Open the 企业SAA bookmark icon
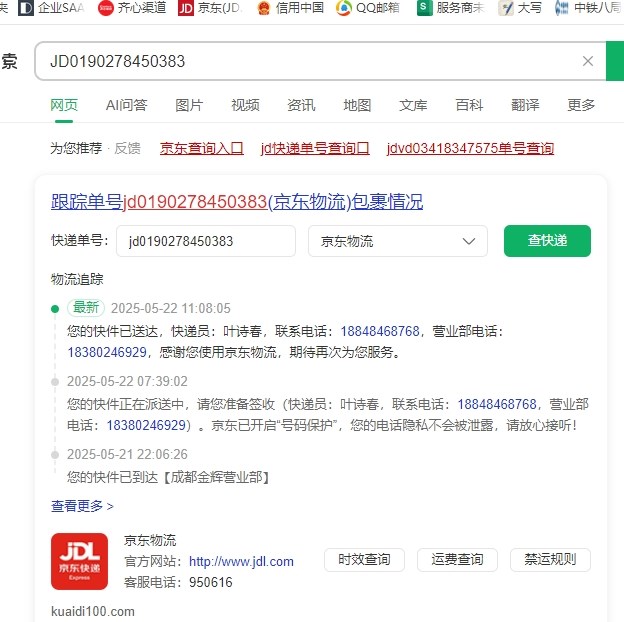The width and height of the screenshot is (624, 622). click(26, 8)
